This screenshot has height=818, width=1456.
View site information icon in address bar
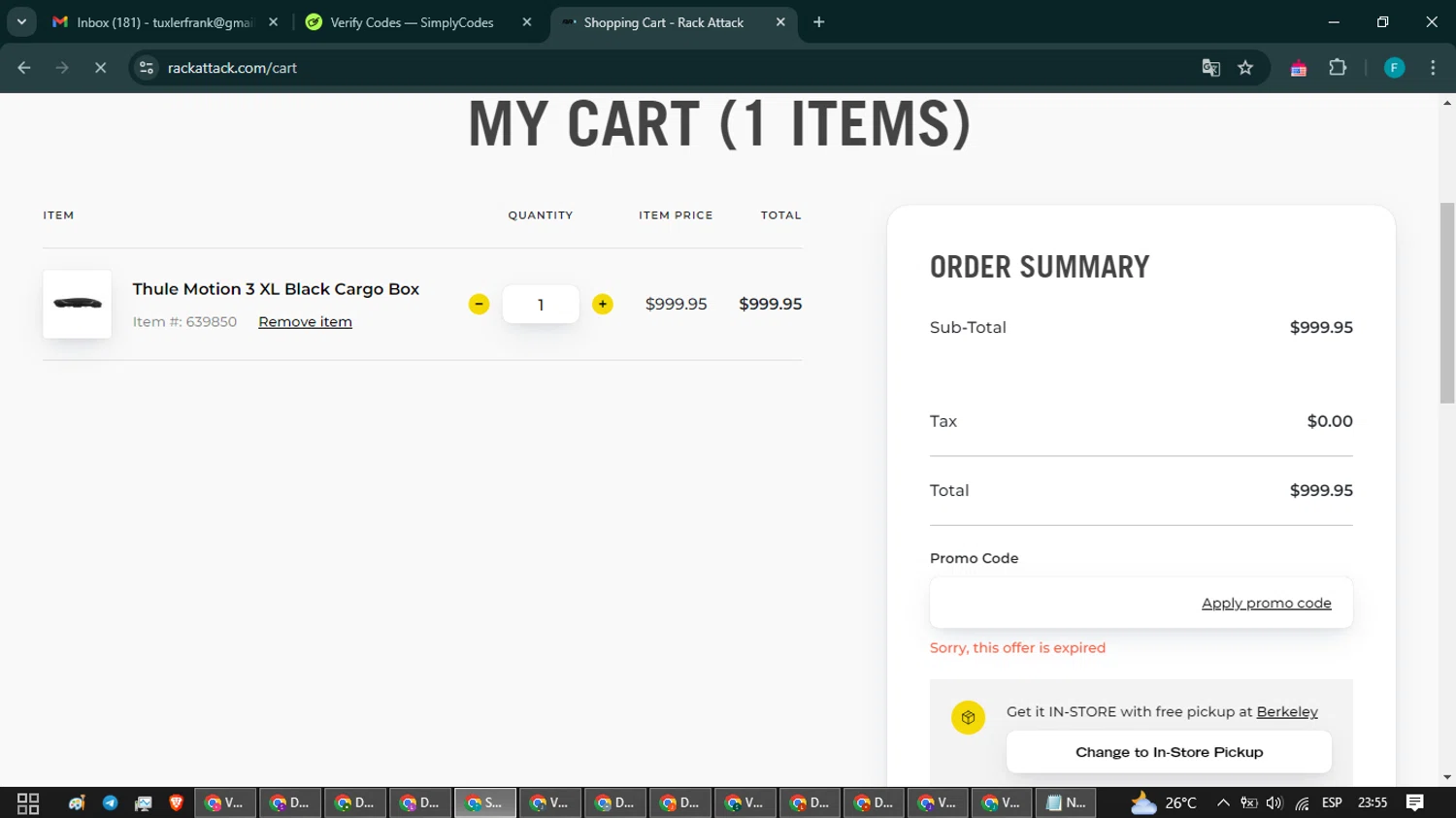click(147, 68)
